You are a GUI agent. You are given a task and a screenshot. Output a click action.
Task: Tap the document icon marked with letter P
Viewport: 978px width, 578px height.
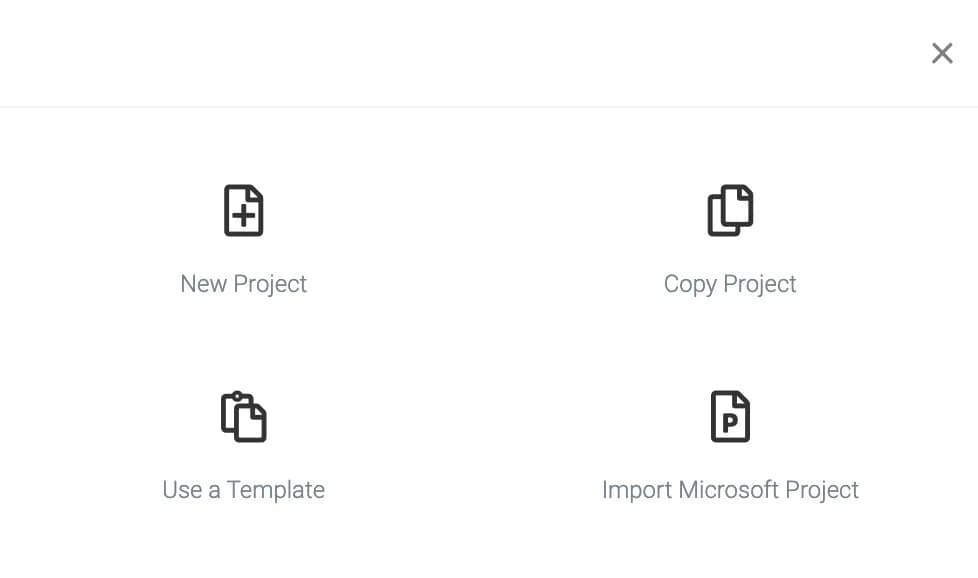730,417
